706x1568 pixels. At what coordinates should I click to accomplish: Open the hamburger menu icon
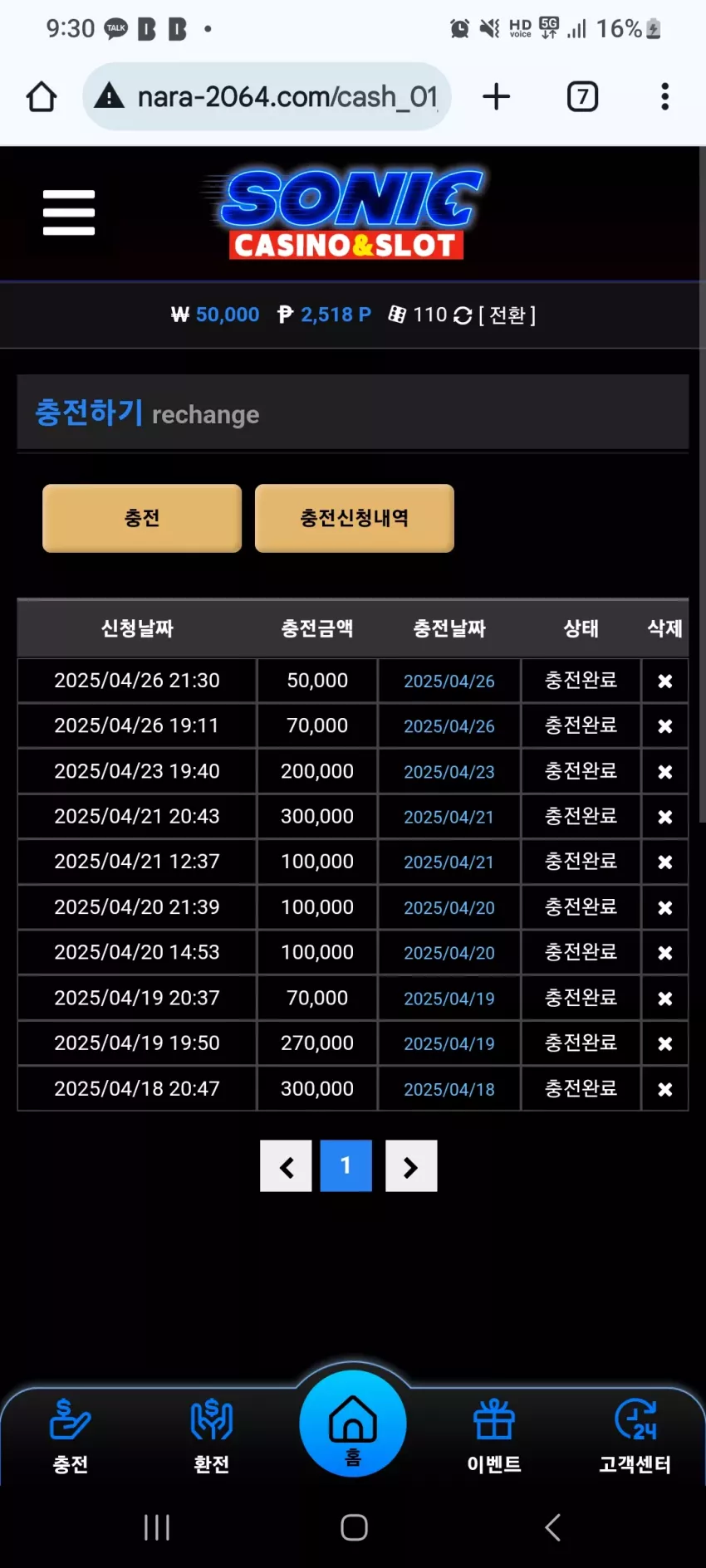click(69, 212)
